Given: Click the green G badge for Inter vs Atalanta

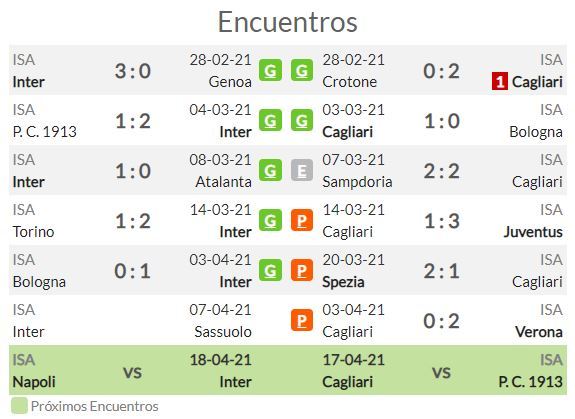Looking at the screenshot, I should [x=270, y=170].
